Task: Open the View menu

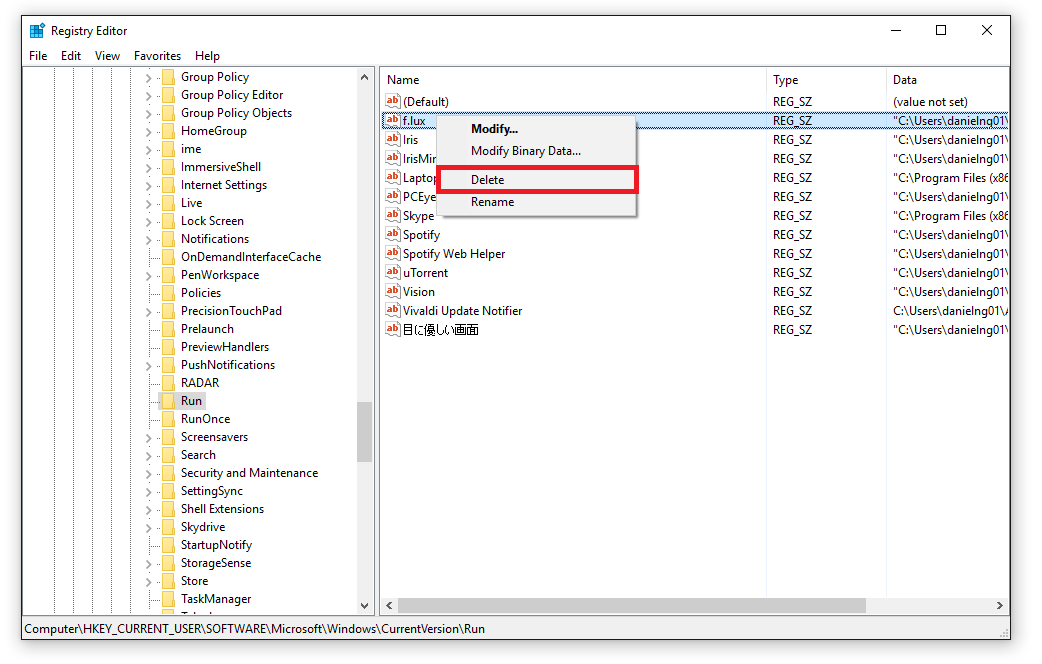Action: pos(107,56)
